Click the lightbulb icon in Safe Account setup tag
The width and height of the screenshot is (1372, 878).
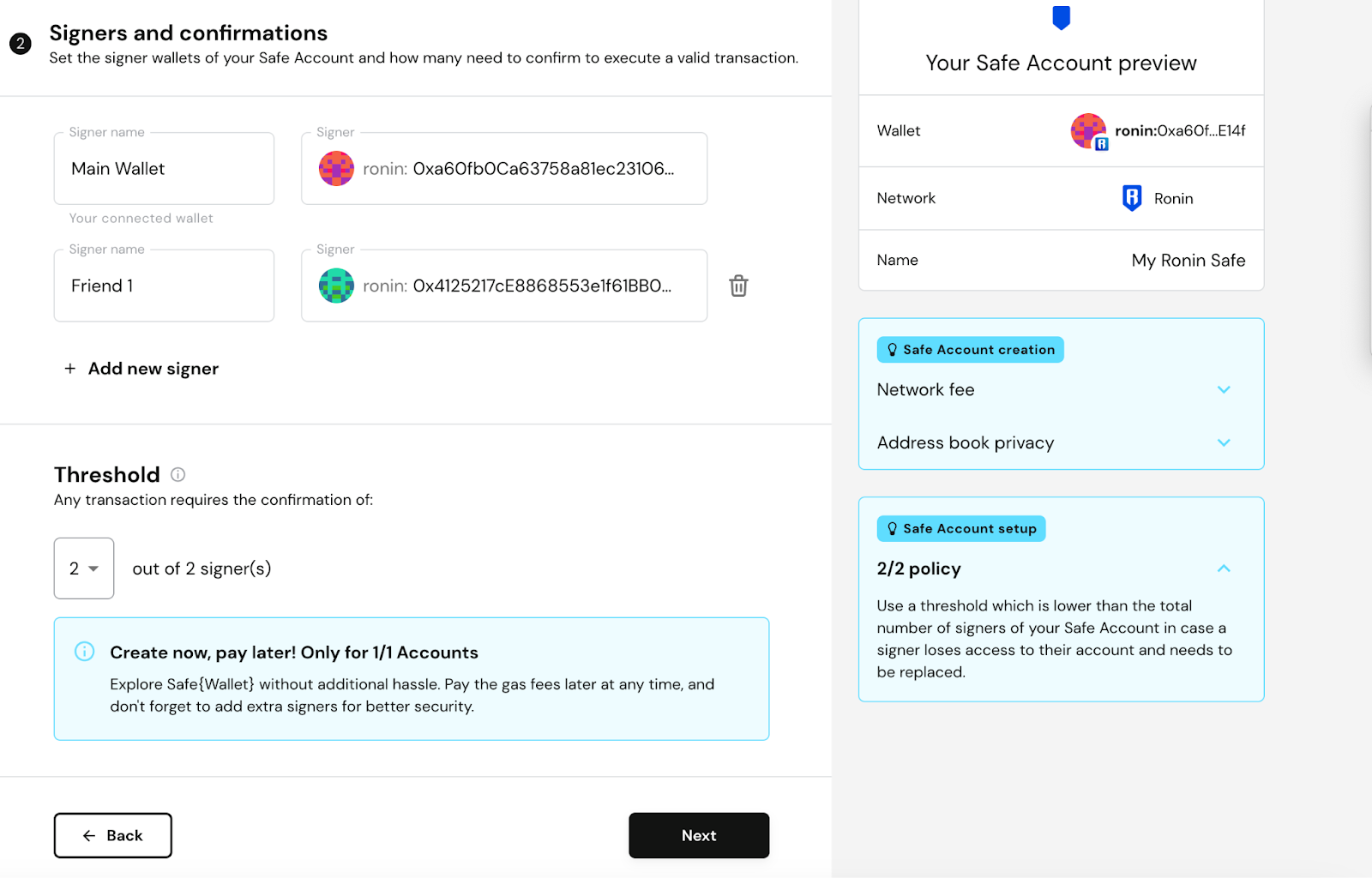point(892,529)
